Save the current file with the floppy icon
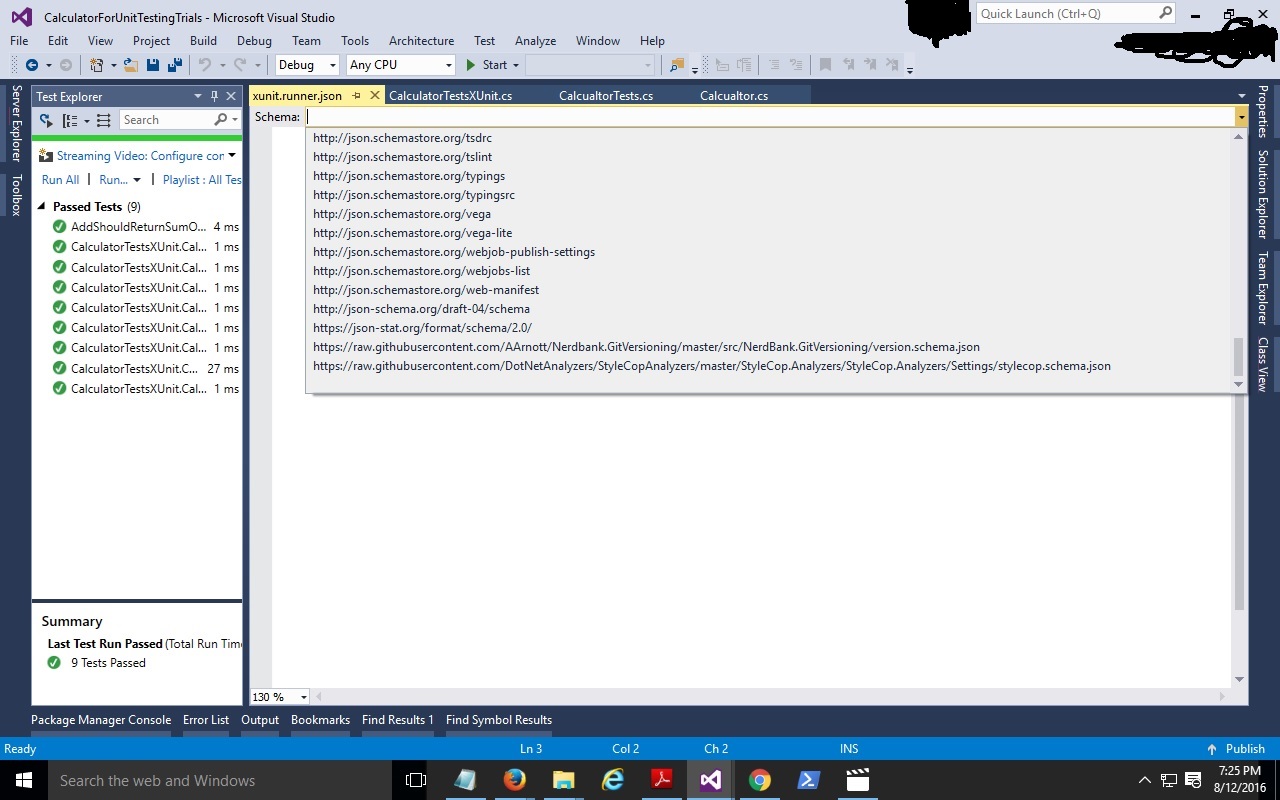Screen dimensions: 1280x800 point(153,65)
